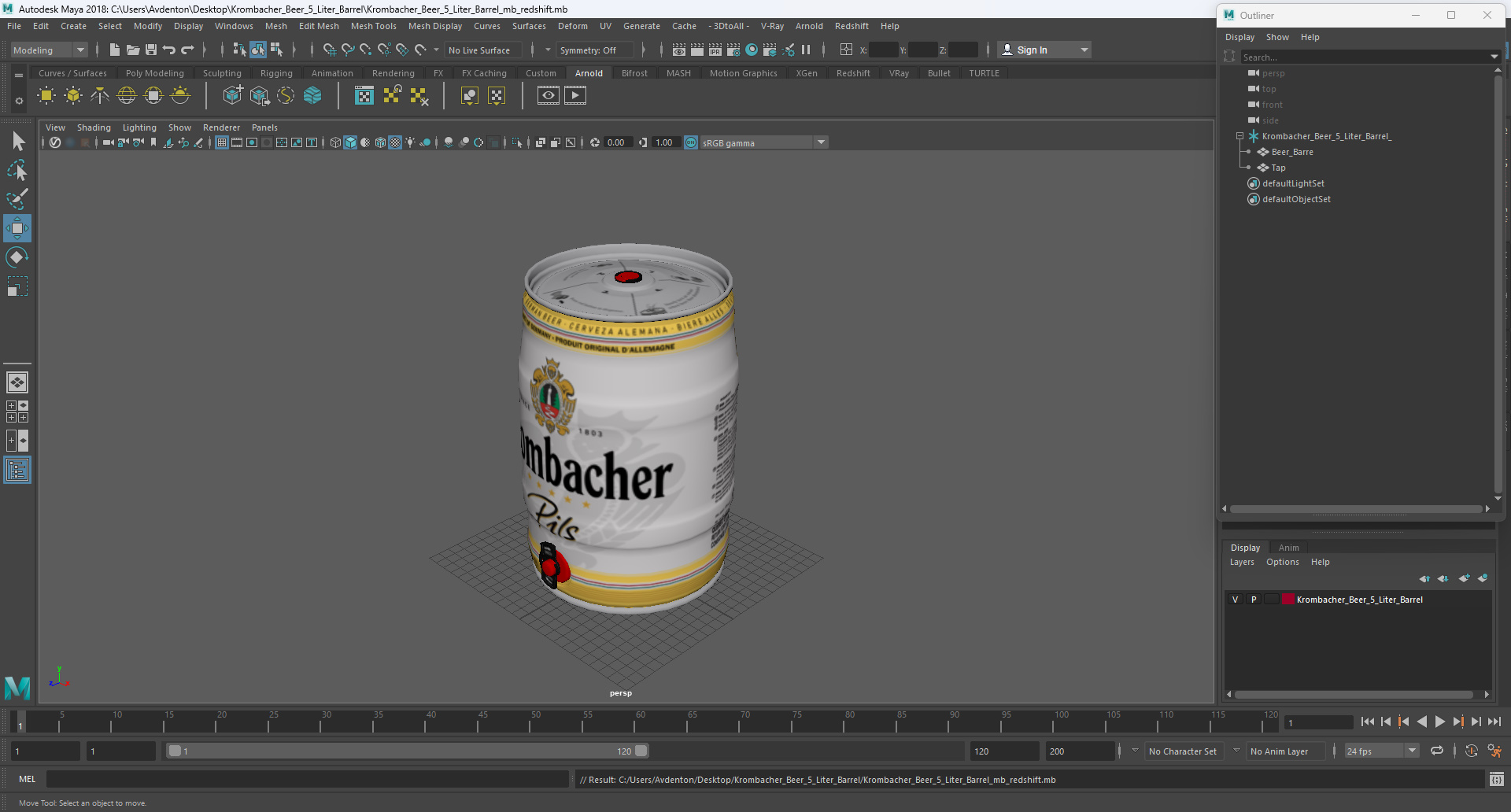Select defaultLightSet in the Outliner
Image resolution: width=1511 pixels, height=812 pixels.
point(1293,183)
